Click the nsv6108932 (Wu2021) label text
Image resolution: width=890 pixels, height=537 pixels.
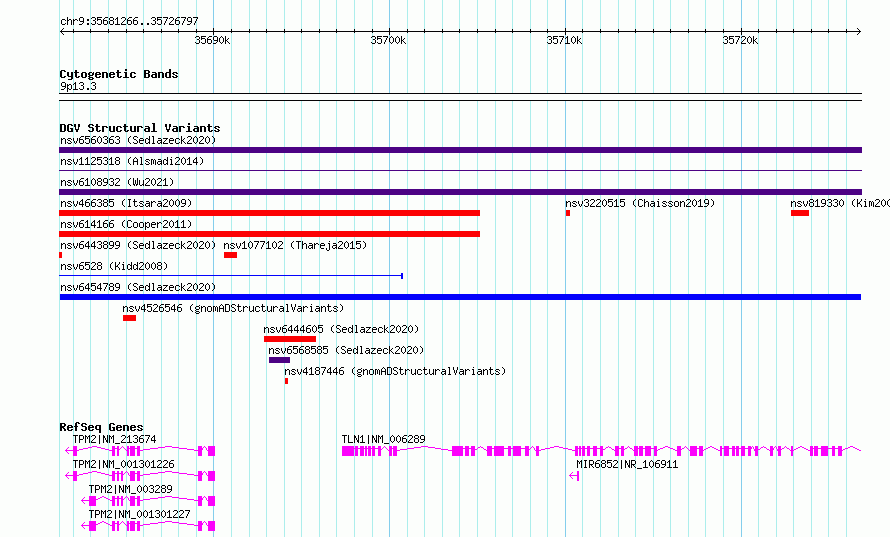[117, 182]
